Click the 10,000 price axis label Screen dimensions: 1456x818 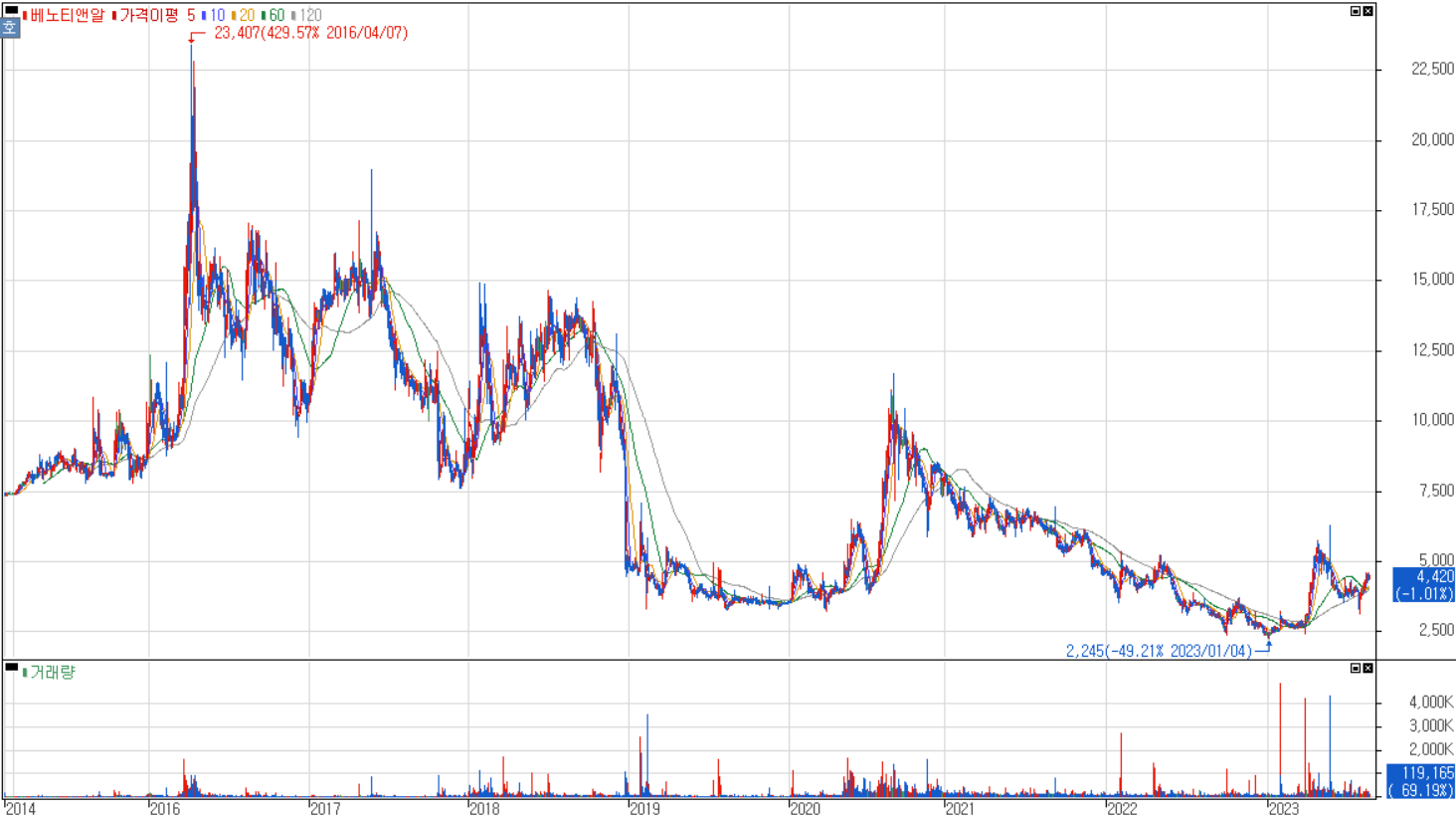(1432, 420)
